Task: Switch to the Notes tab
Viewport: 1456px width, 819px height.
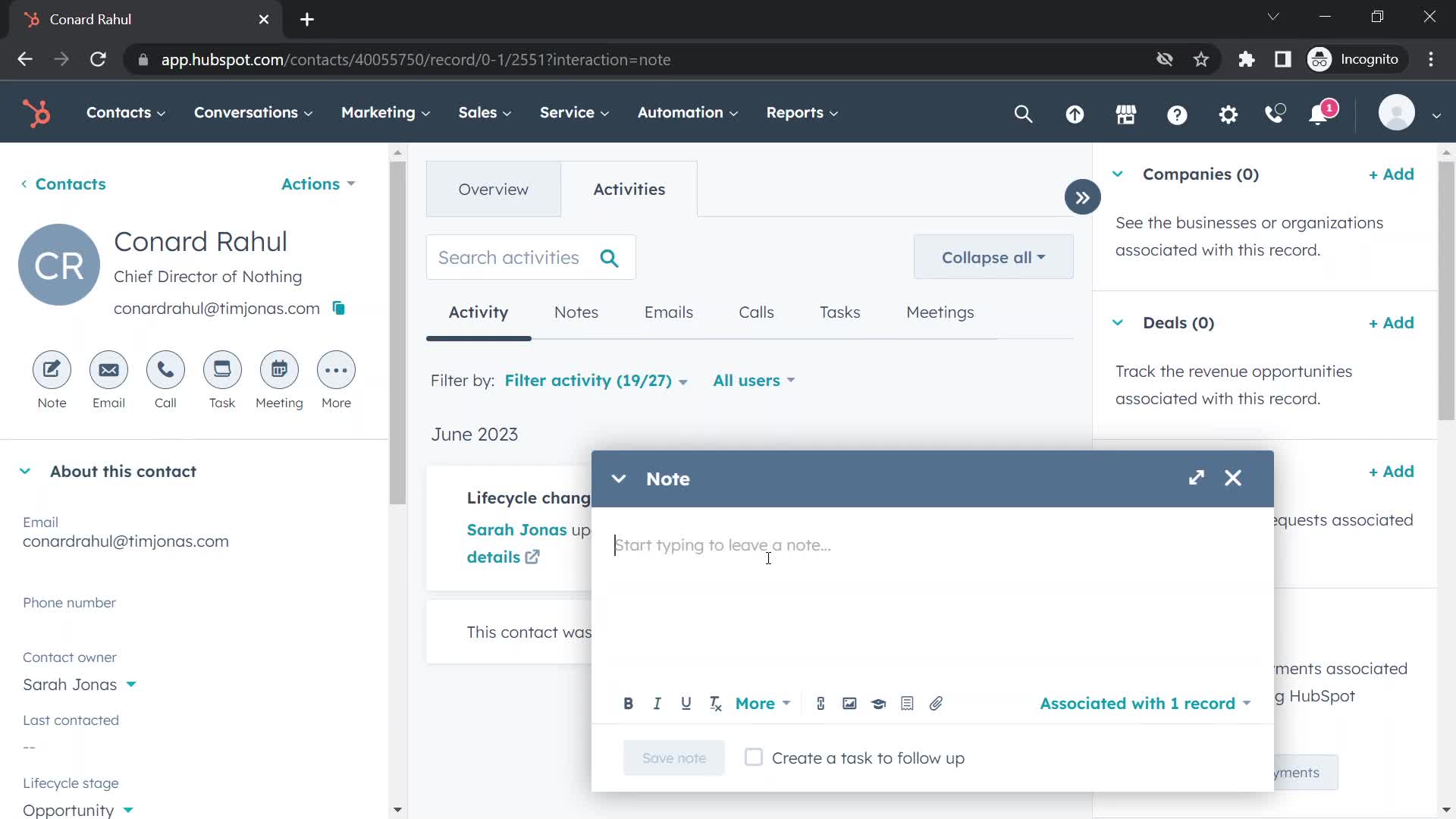Action: 576,311
